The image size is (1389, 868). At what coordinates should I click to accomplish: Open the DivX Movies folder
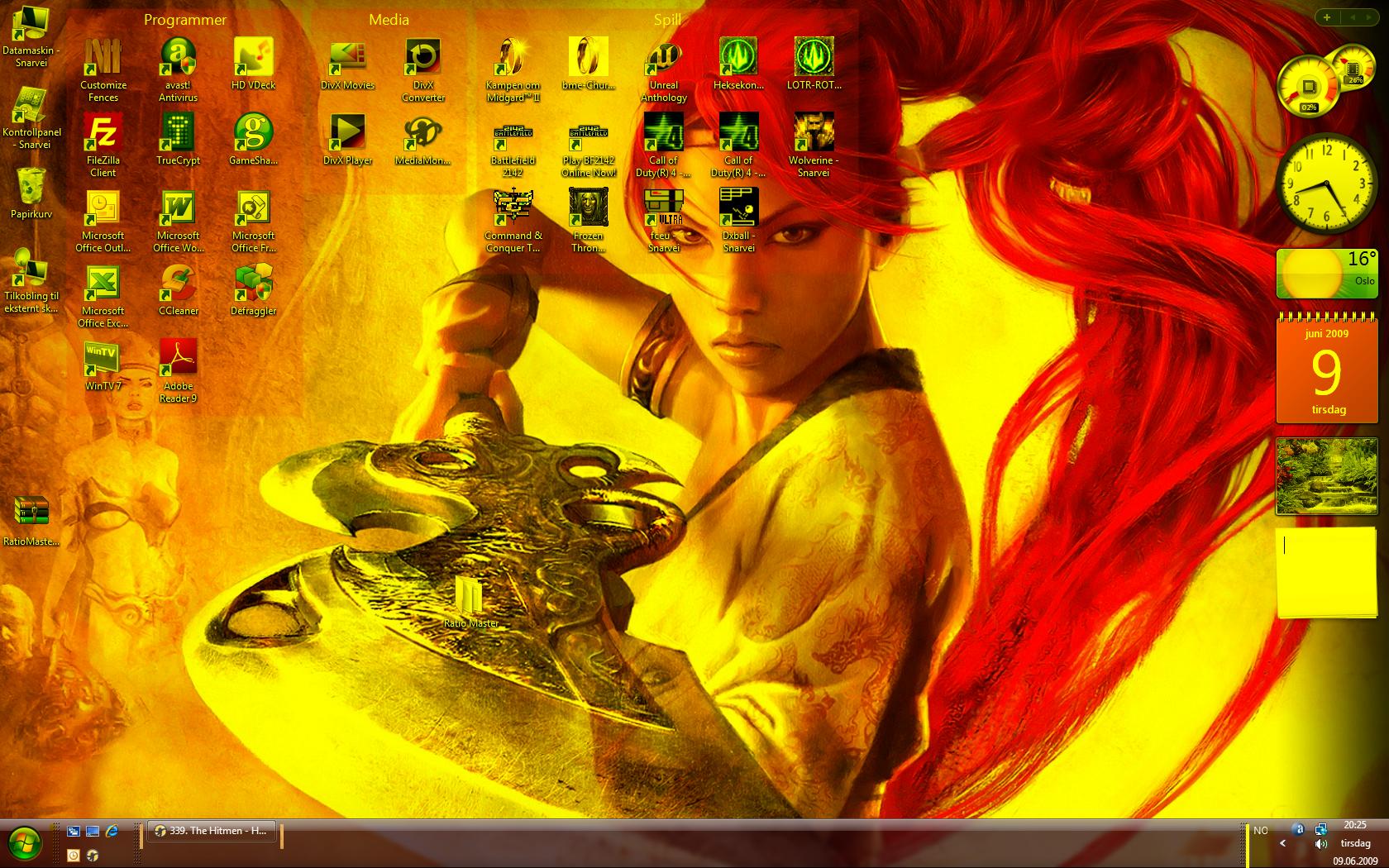(x=347, y=64)
